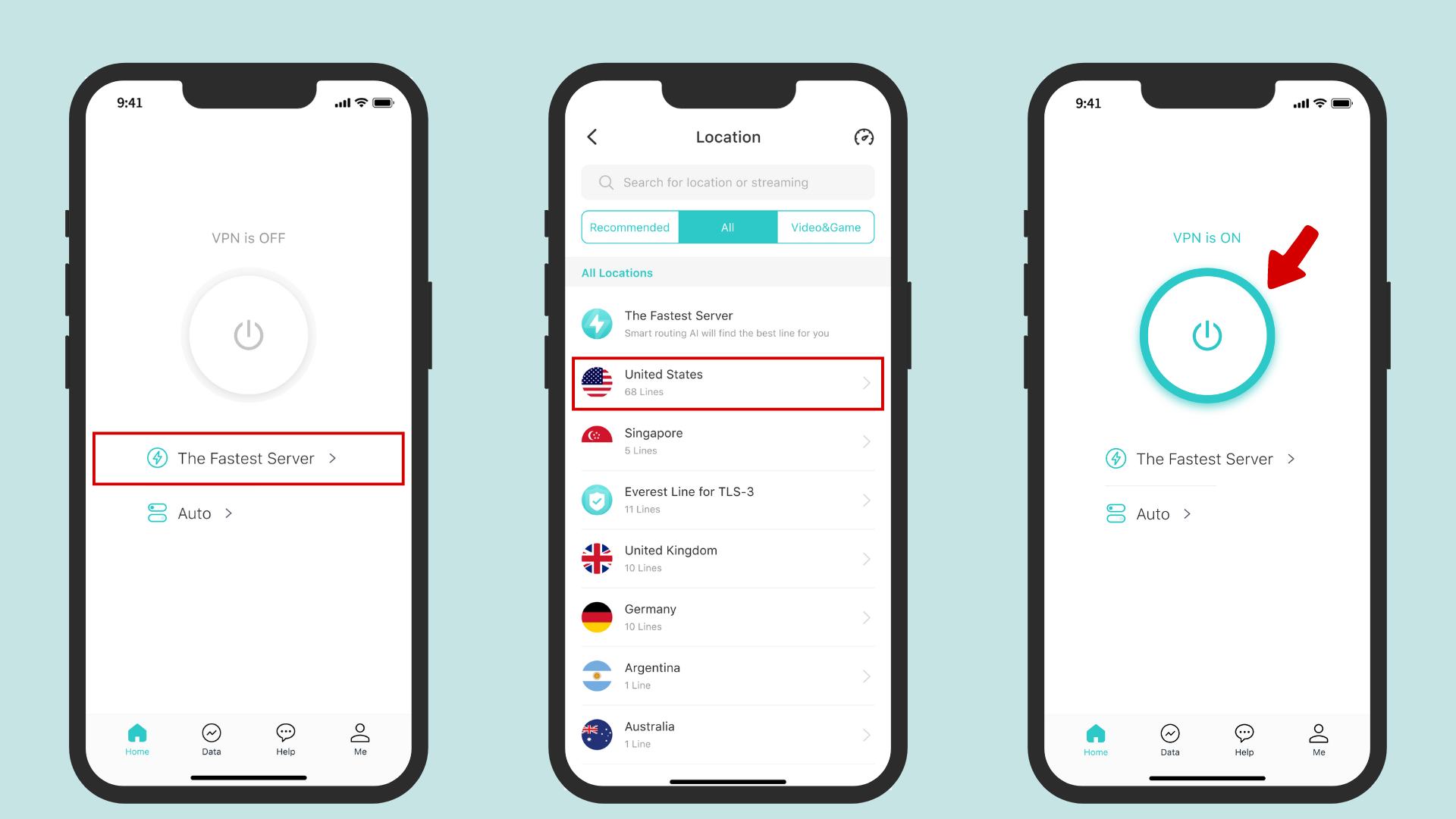1456x819 pixels.
Task: Toggle VPN OFF on the left screen
Action: 248,335
